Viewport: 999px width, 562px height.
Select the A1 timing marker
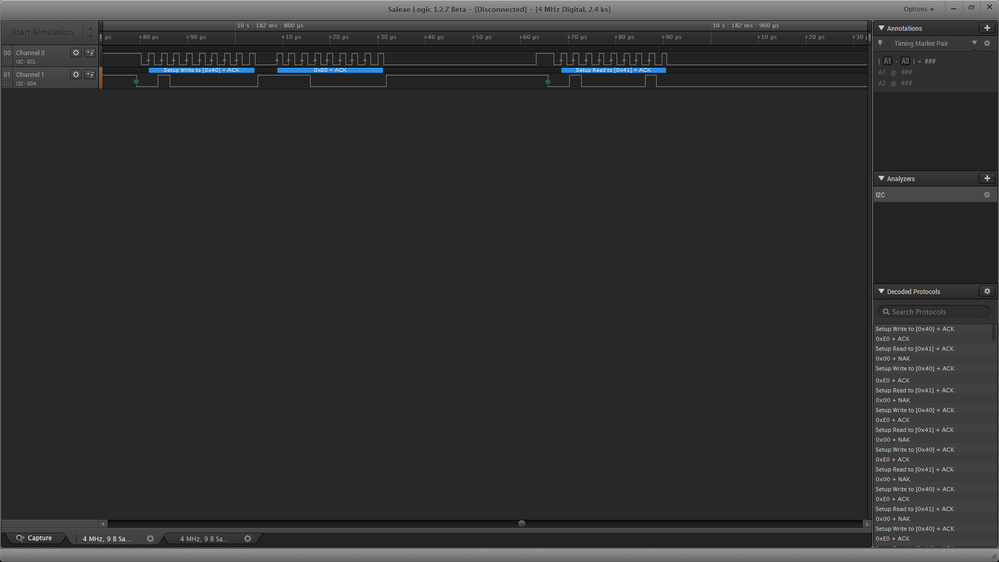(x=887, y=61)
